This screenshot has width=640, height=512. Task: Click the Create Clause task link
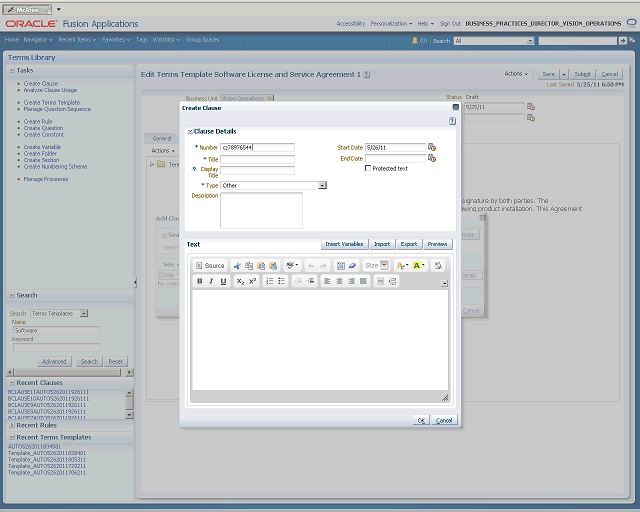[x=41, y=83]
